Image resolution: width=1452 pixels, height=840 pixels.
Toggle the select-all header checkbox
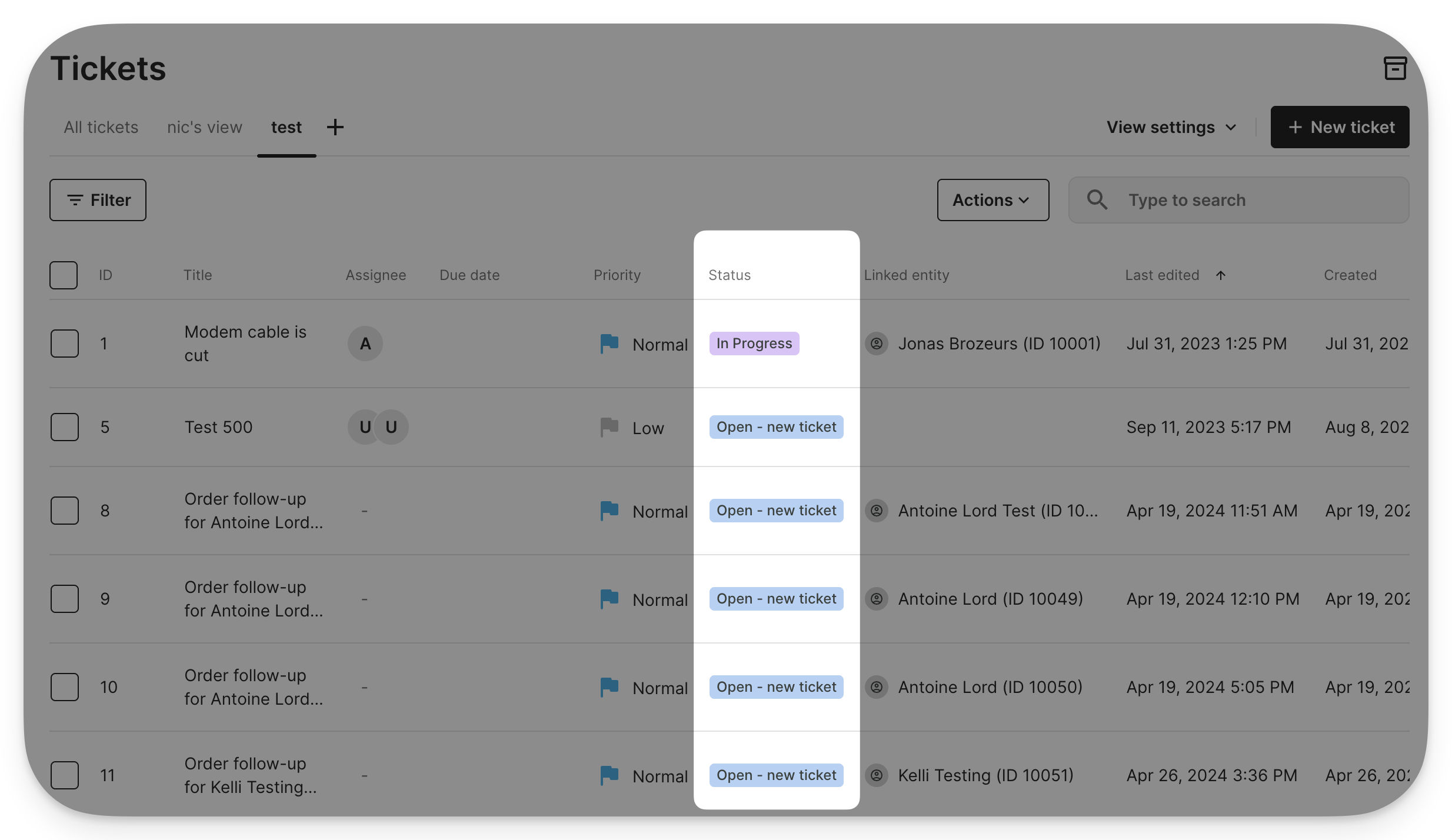[x=64, y=275]
